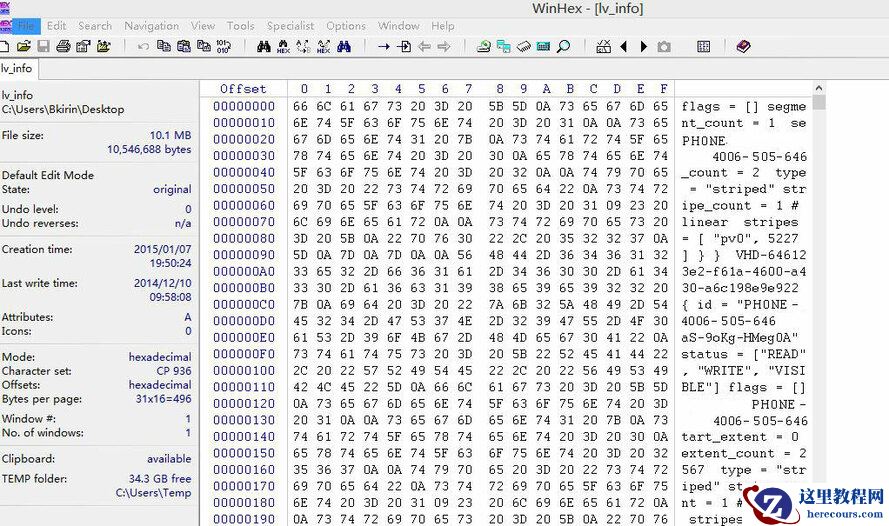Click the State "original" value
Viewport: 889px width, 526px height.
pos(172,189)
